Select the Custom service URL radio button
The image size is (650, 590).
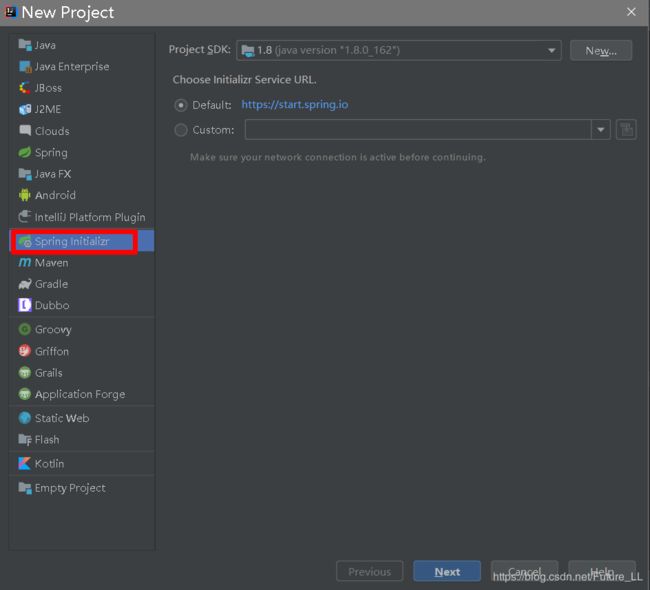tap(181, 130)
